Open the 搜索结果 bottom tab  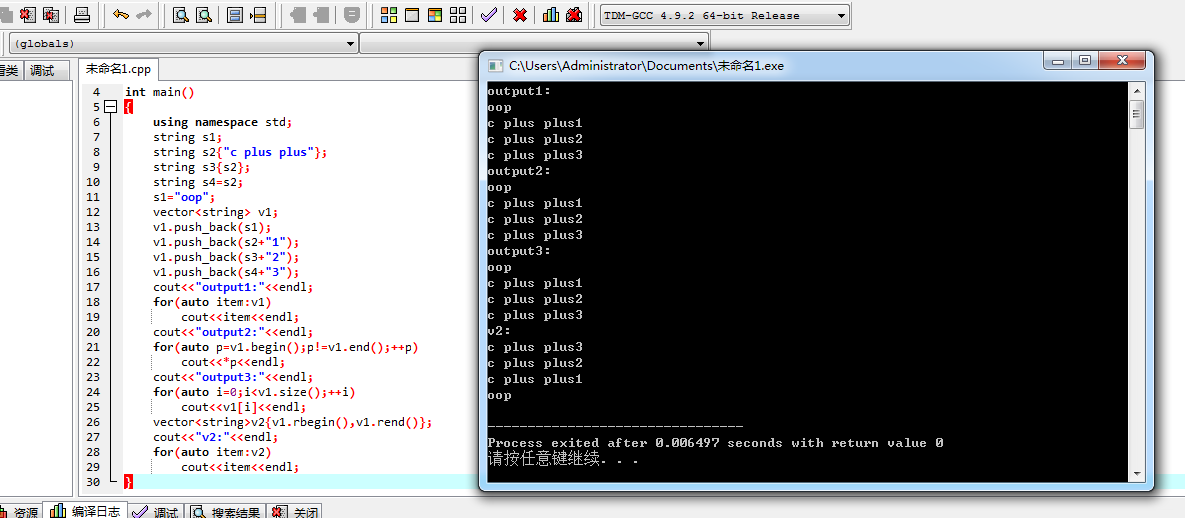tap(227, 511)
